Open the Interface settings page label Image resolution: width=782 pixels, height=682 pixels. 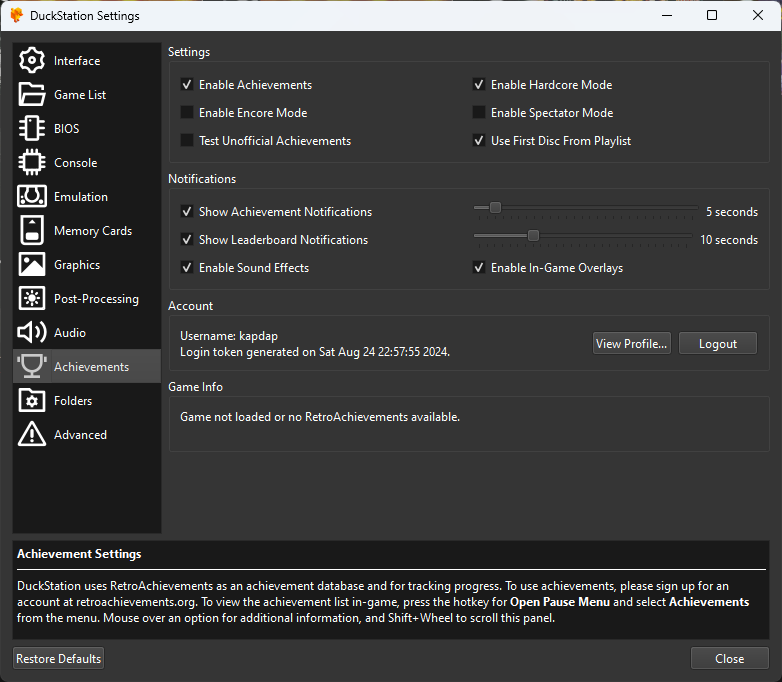(x=77, y=61)
